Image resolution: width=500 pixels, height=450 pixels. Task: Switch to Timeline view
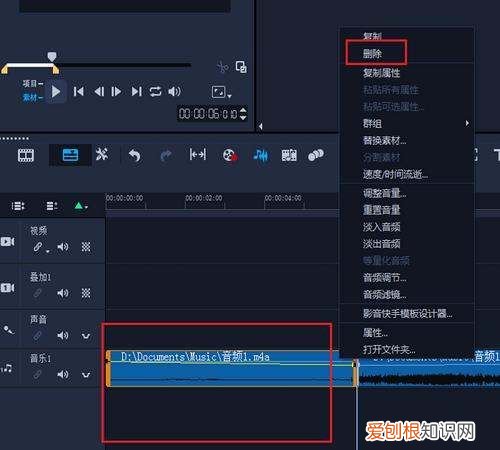(70, 155)
